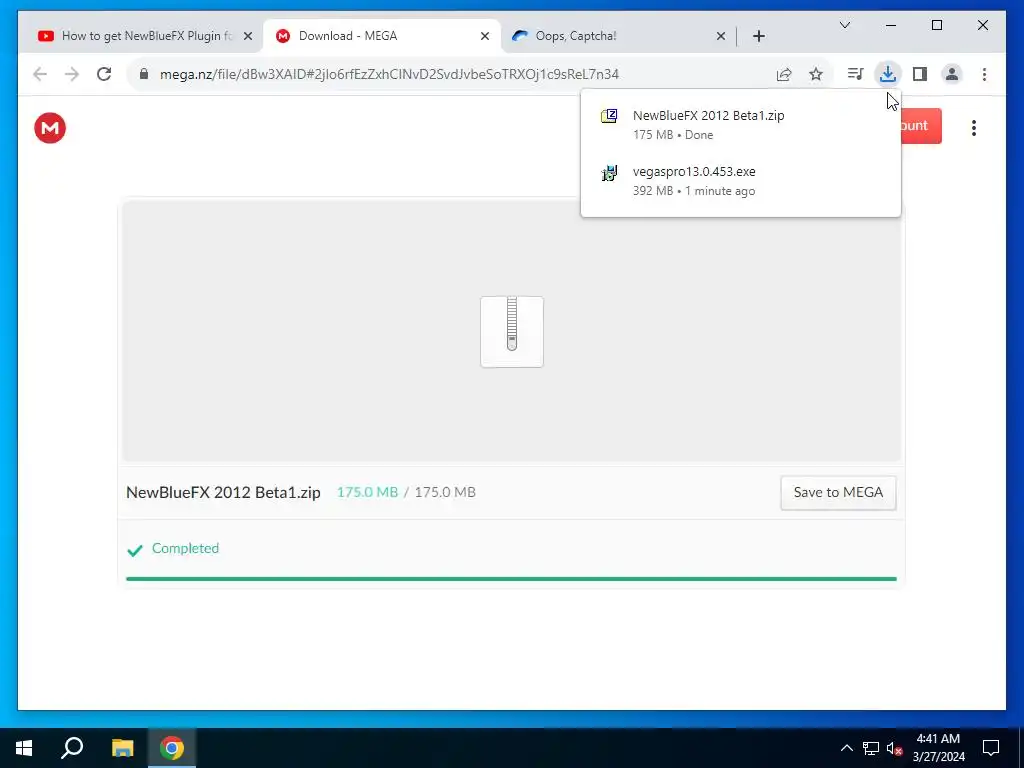Open File Explorer from taskbar
This screenshot has width=1024, height=768.
[122, 748]
